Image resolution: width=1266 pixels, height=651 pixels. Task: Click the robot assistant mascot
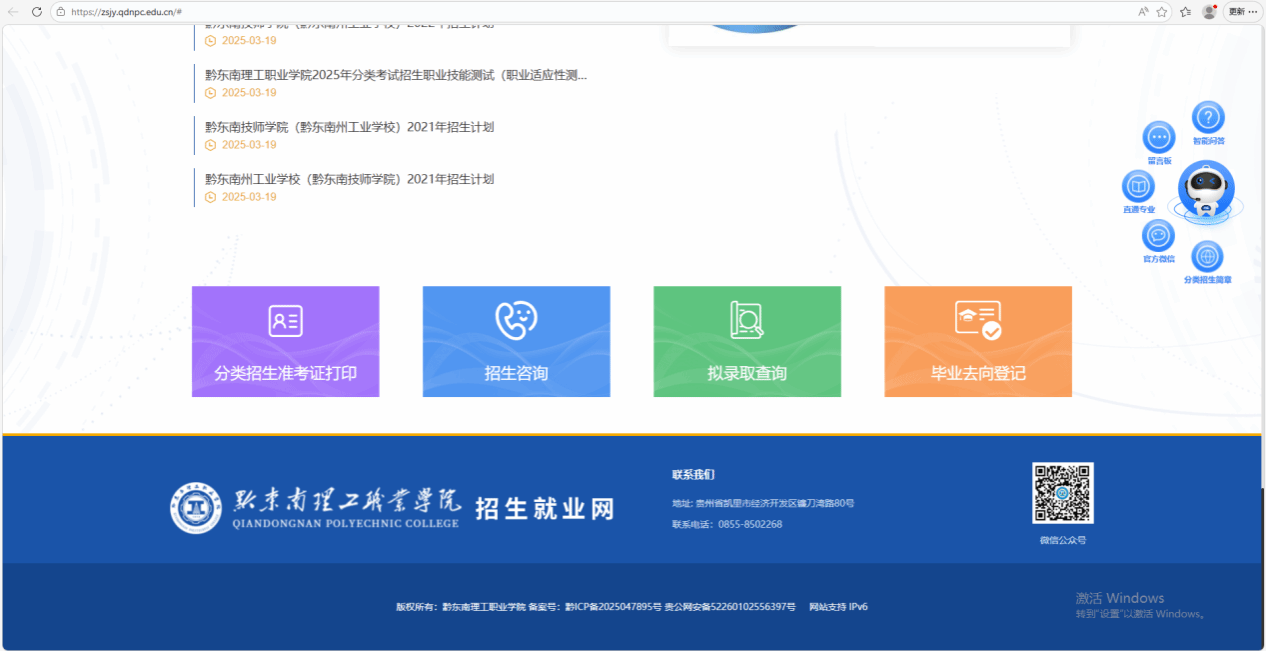(1206, 190)
